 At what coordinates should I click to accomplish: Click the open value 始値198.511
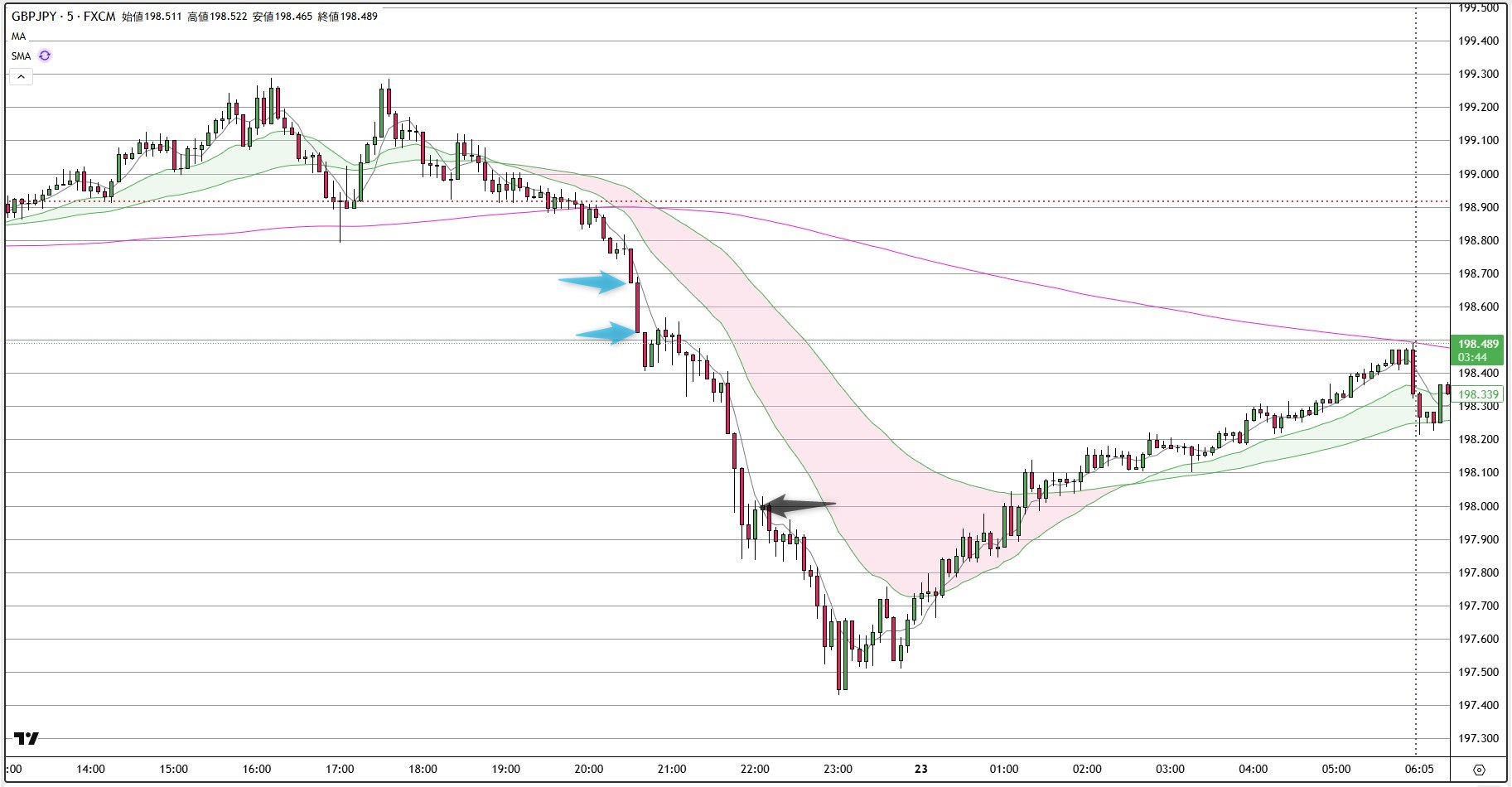[152, 16]
